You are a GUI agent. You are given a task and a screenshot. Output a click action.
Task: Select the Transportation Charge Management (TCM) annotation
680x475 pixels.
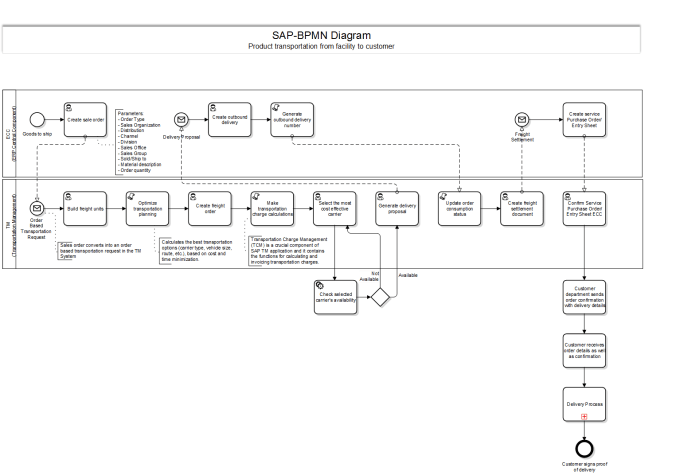point(289,251)
